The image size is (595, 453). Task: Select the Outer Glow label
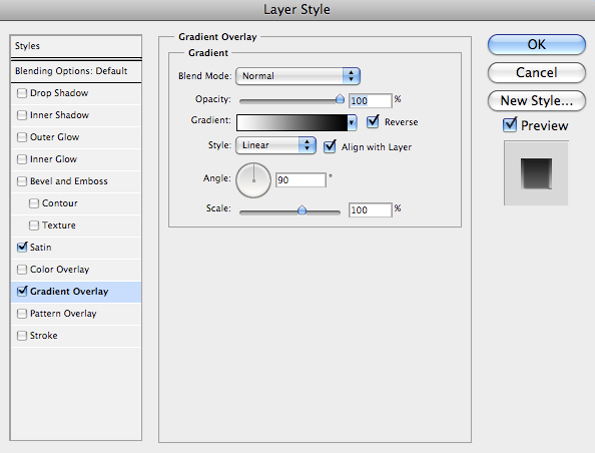coord(55,137)
